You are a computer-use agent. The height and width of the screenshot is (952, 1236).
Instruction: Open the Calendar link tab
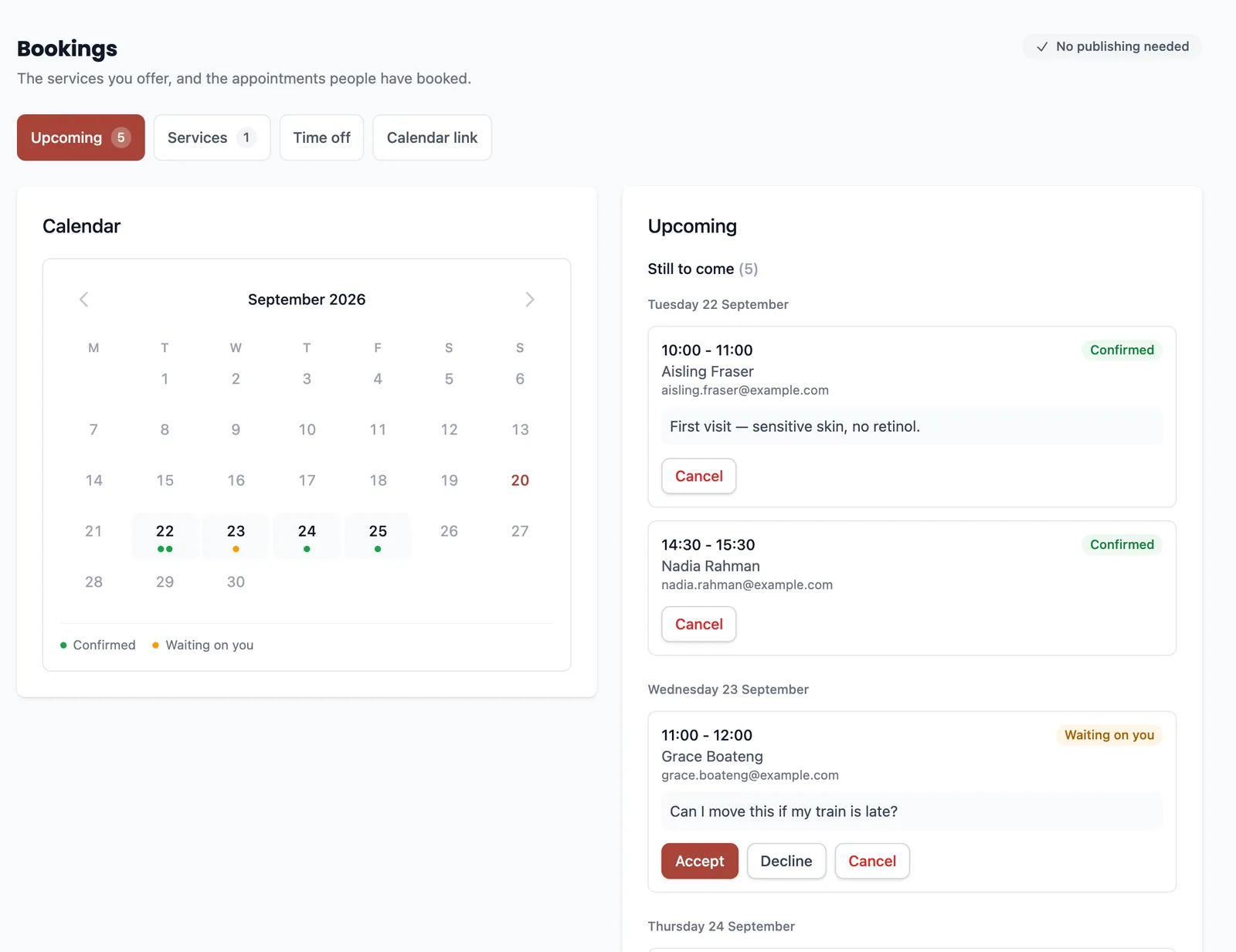point(432,137)
